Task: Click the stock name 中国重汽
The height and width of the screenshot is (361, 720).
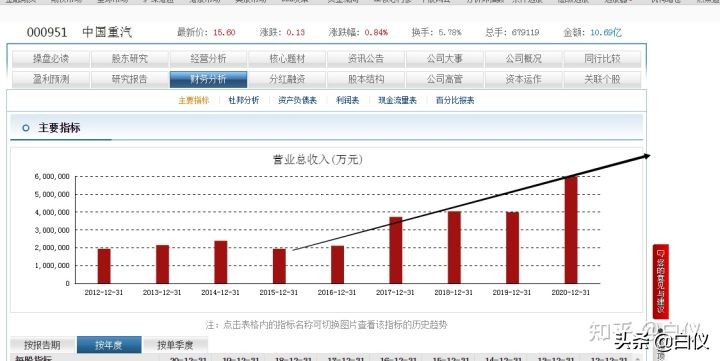Action: tap(107, 32)
